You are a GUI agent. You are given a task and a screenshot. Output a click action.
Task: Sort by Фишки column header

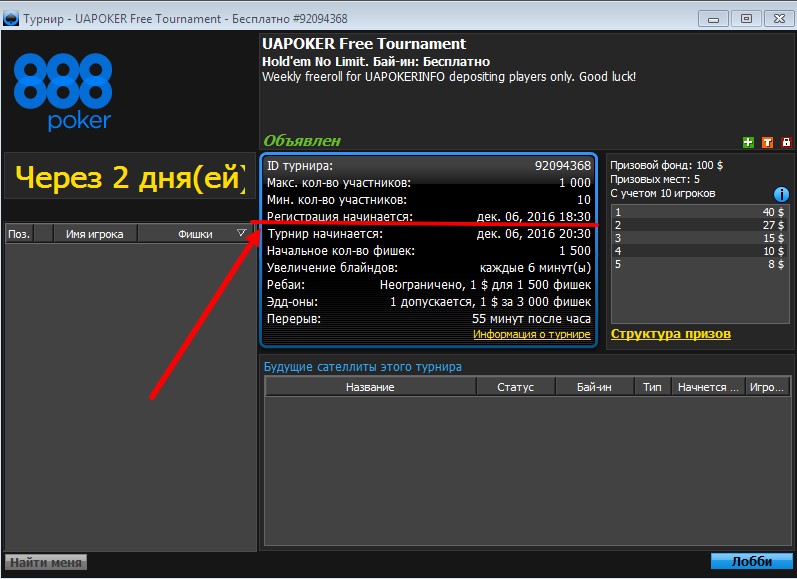pos(195,234)
